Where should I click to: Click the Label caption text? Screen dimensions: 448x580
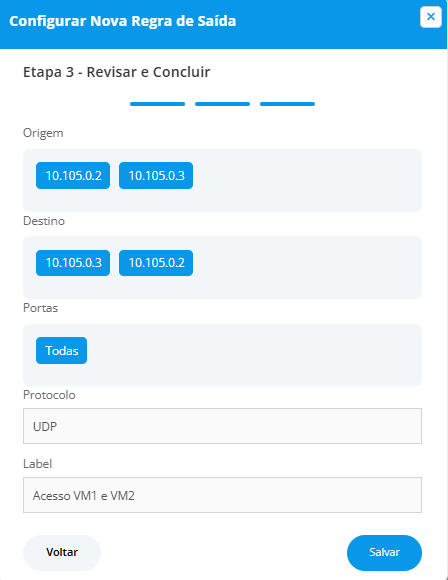click(x=37, y=463)
